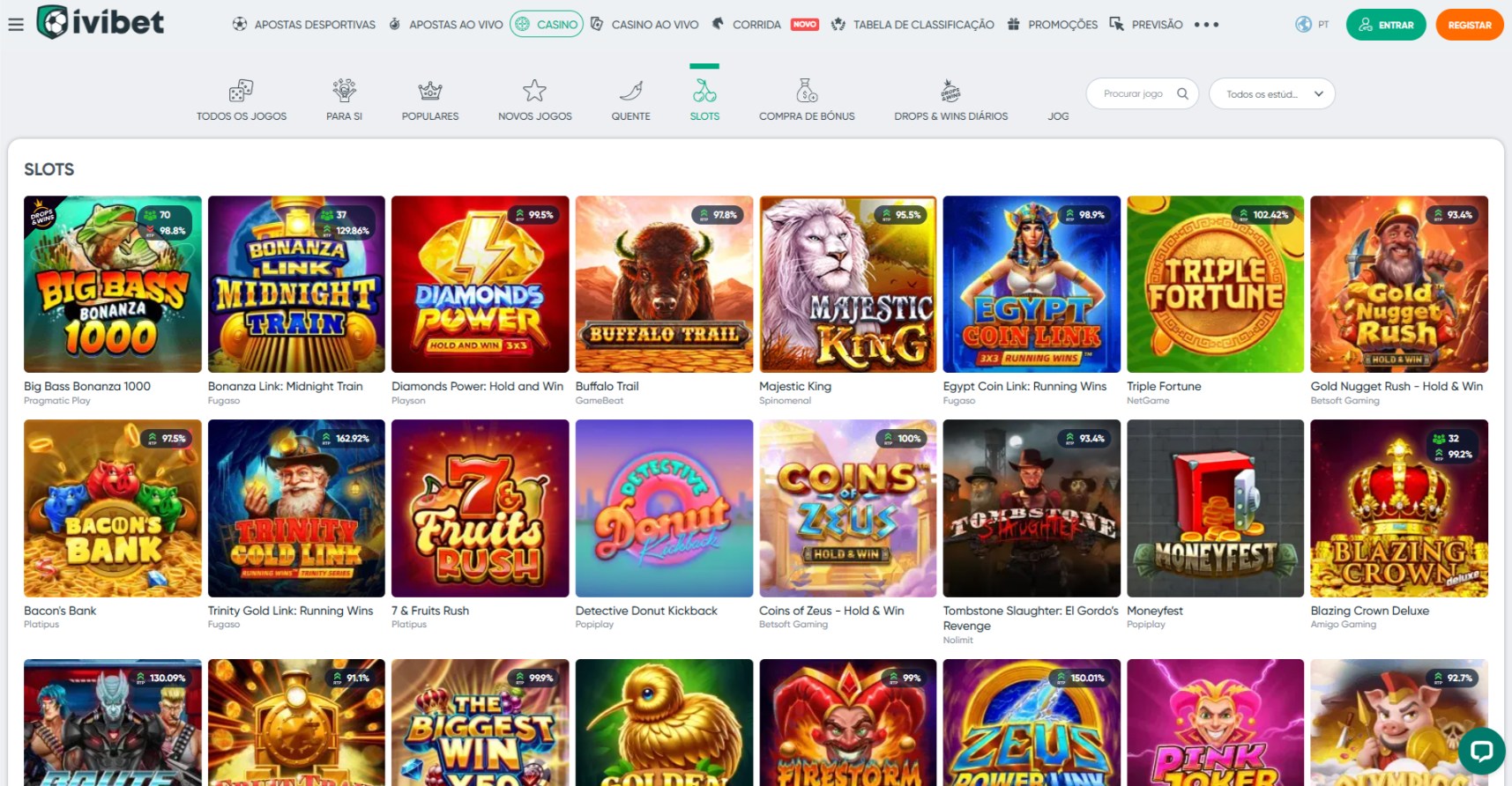The height and width of the screenshot is (786, 1512).
Task: Click the Amigo Gaming provider name
Action: [x=1343, y=625]
